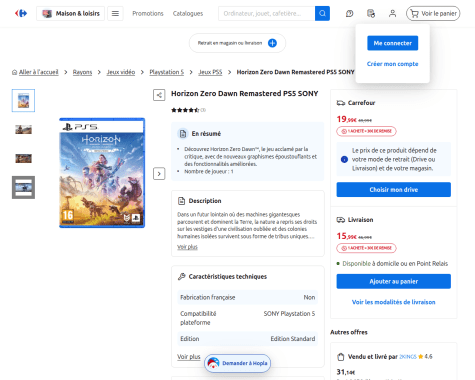Open the Playstation 5 breadcrumb
This screenshot has width=475, height=380.
pyautogui.click(x=166, y=72)
